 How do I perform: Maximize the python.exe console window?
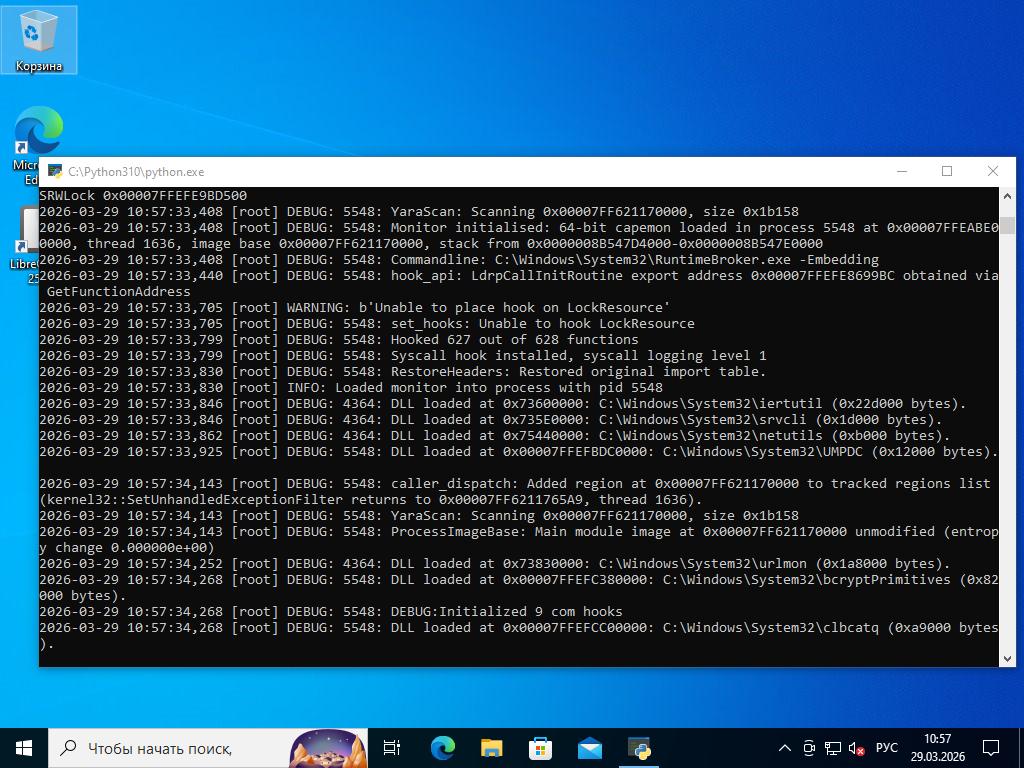coord(947,171)
